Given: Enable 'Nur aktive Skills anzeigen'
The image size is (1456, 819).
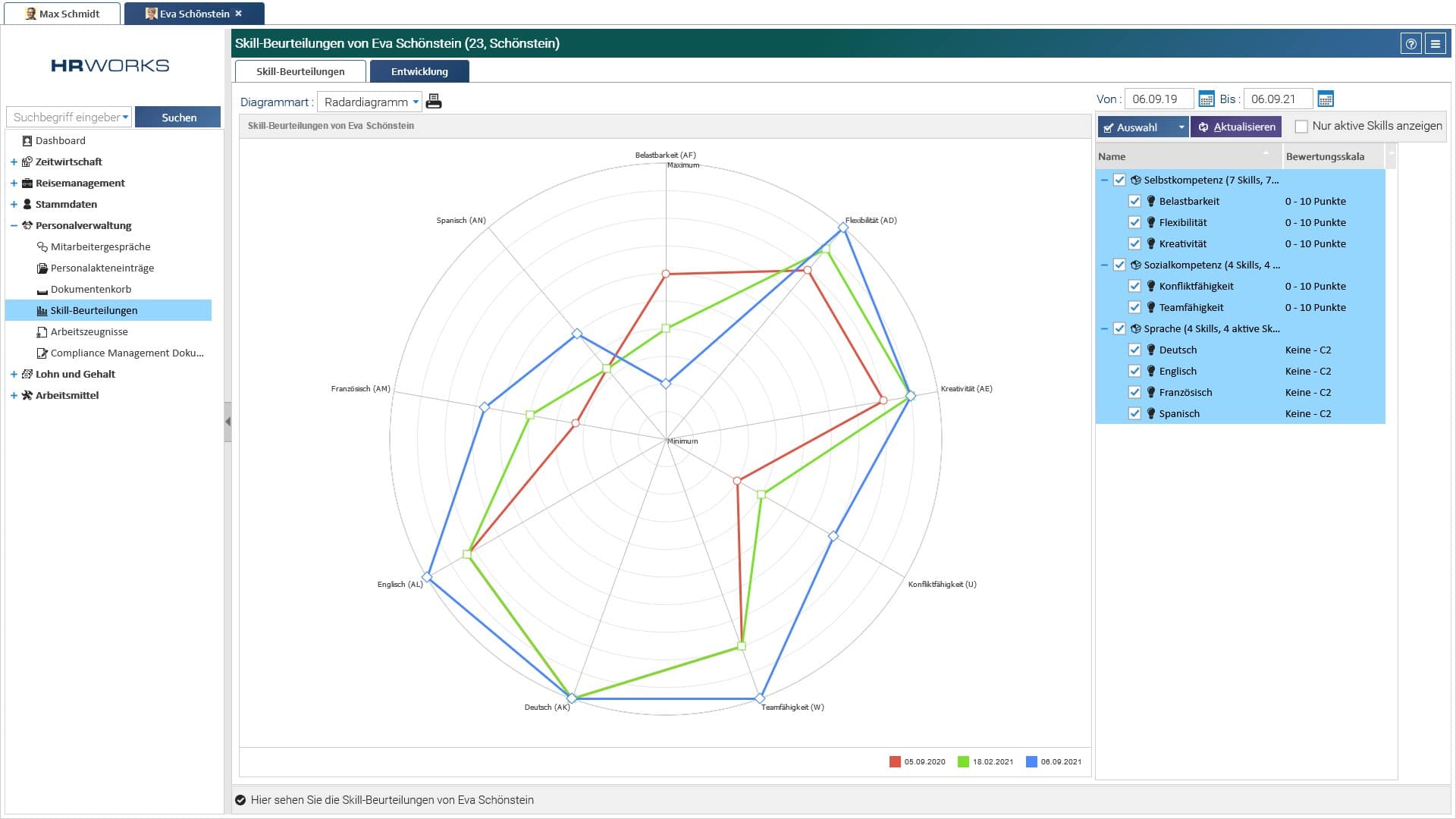Looking at the screenshot, I should pyautogui.click(x=1301, y=126).
